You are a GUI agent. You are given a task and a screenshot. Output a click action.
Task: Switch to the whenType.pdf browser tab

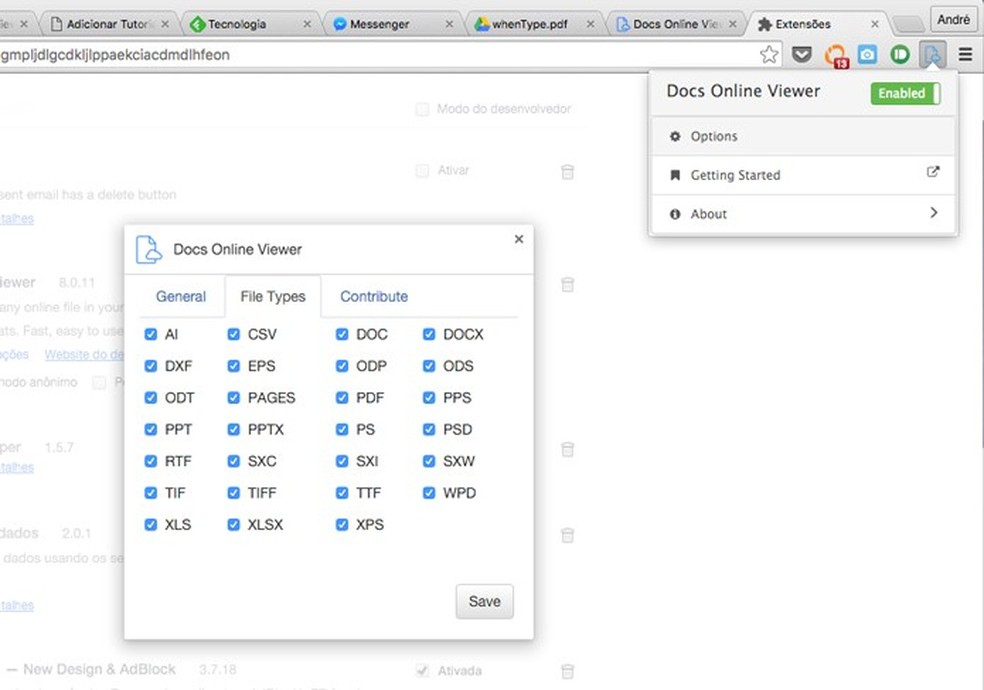point(533,24)
